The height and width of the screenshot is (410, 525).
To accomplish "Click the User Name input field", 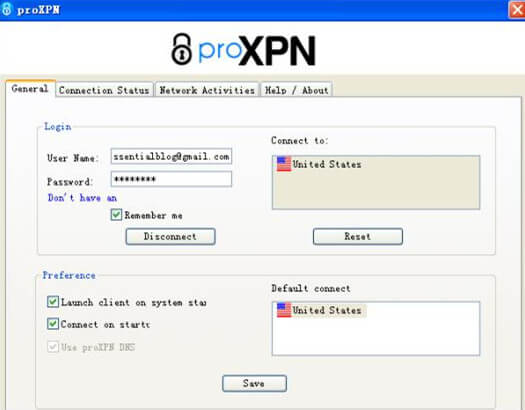I will tap(171, 156).
